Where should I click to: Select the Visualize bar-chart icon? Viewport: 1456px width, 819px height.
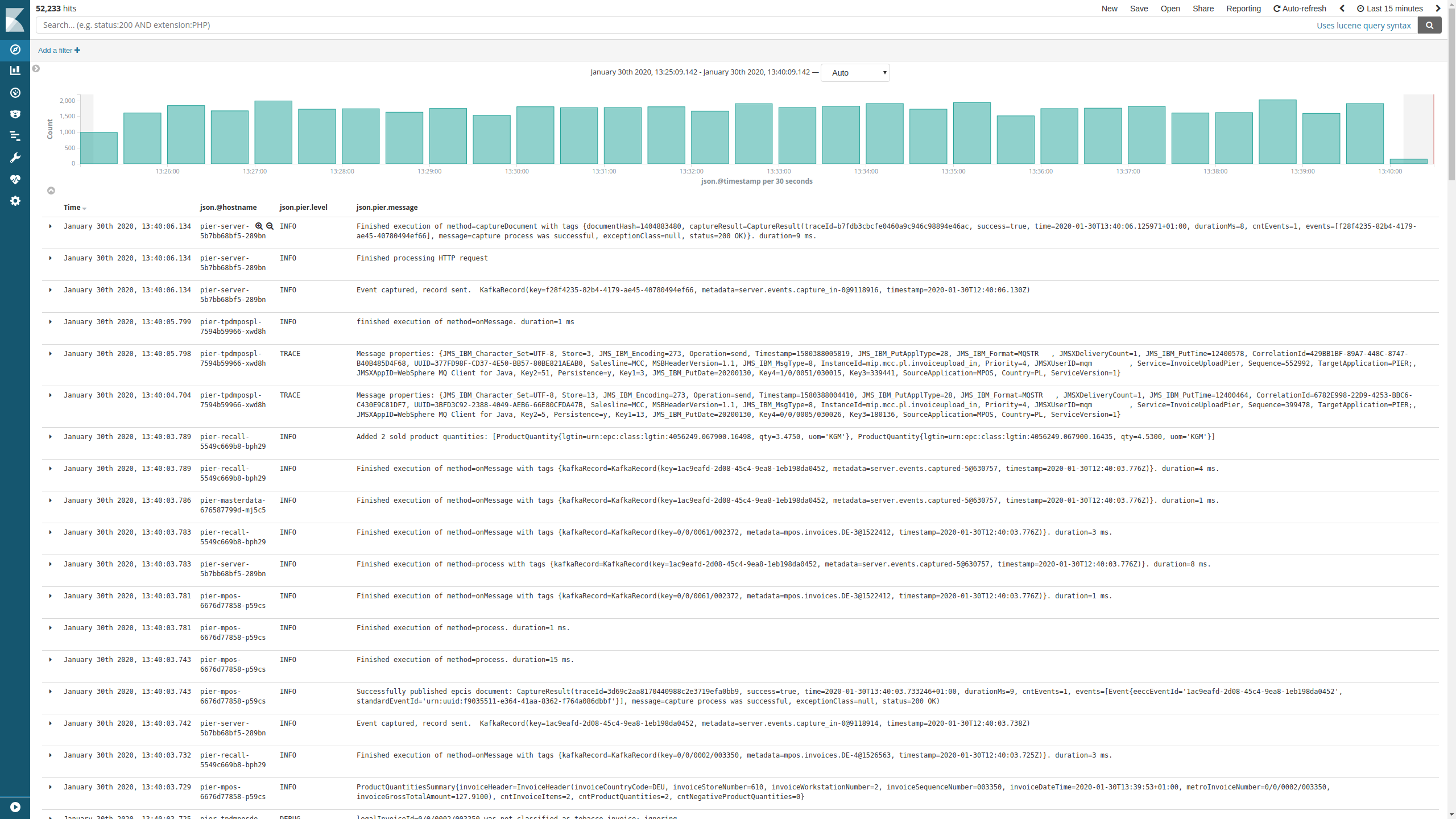tap(15, 70)
